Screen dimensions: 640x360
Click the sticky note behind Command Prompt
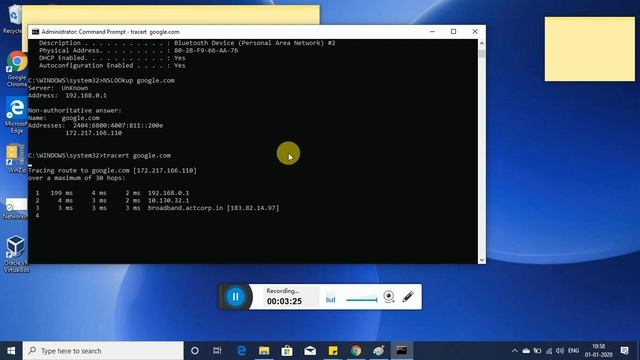point(171,15)
